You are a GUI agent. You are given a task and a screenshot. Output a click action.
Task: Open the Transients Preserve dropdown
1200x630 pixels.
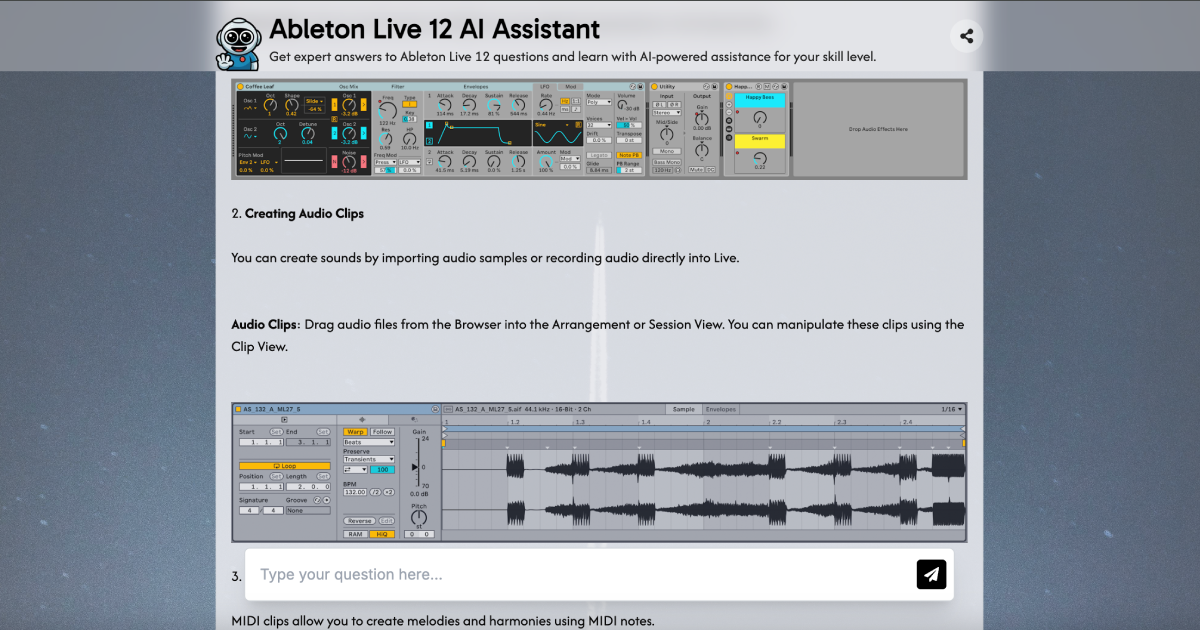click(x=369, y=459)
